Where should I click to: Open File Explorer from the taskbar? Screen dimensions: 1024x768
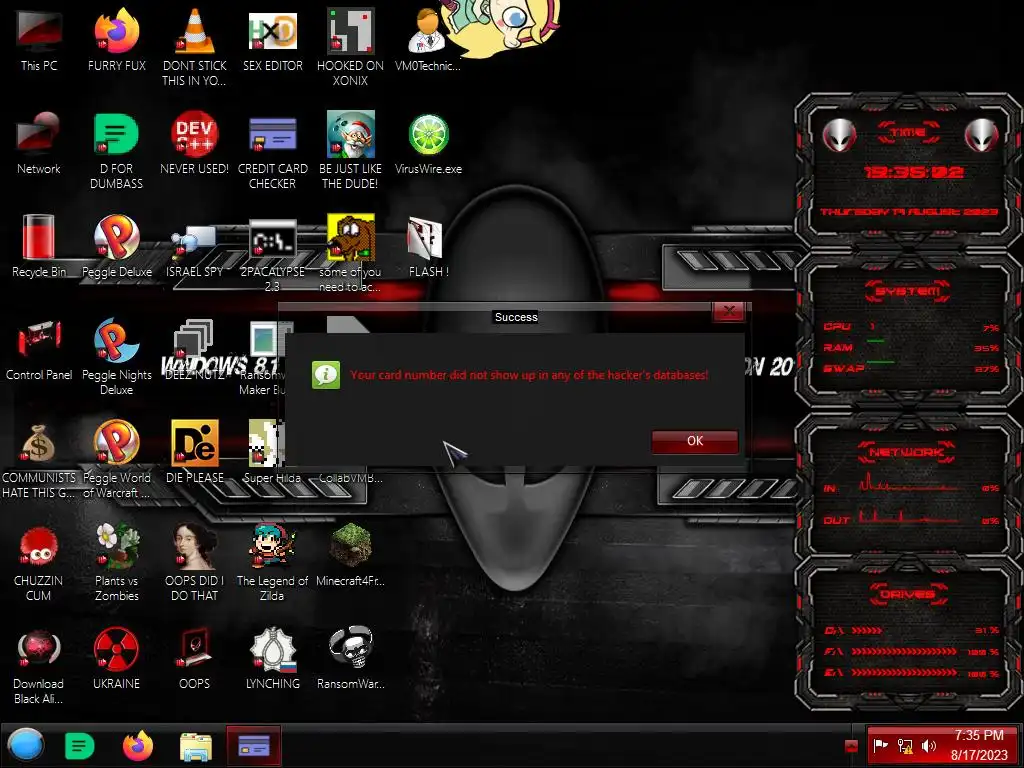[x=196, y=746]
